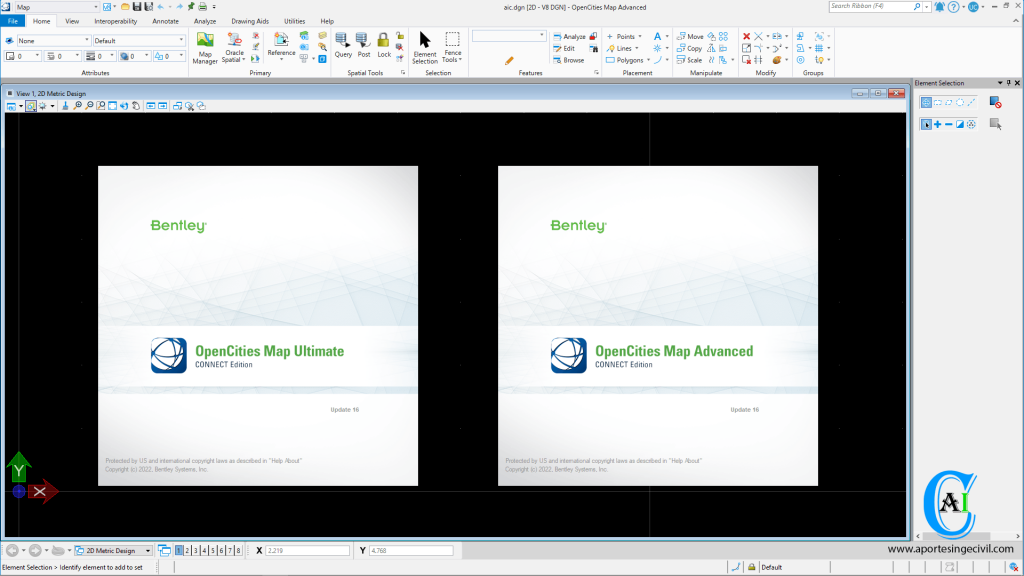Open the File menu
This screenshot has height=576, width=1024.
click(x=12, y=21)
